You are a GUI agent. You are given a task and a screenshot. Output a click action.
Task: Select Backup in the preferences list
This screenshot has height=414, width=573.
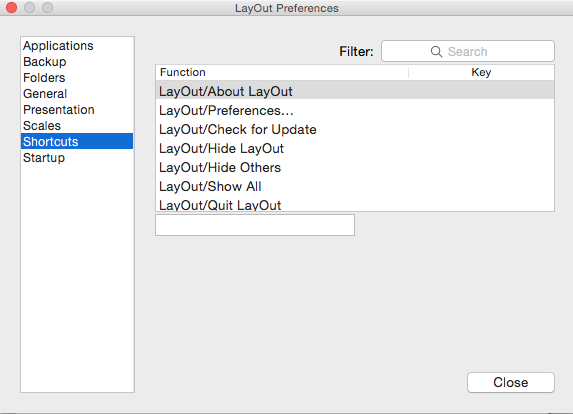(x=77, y=62)
